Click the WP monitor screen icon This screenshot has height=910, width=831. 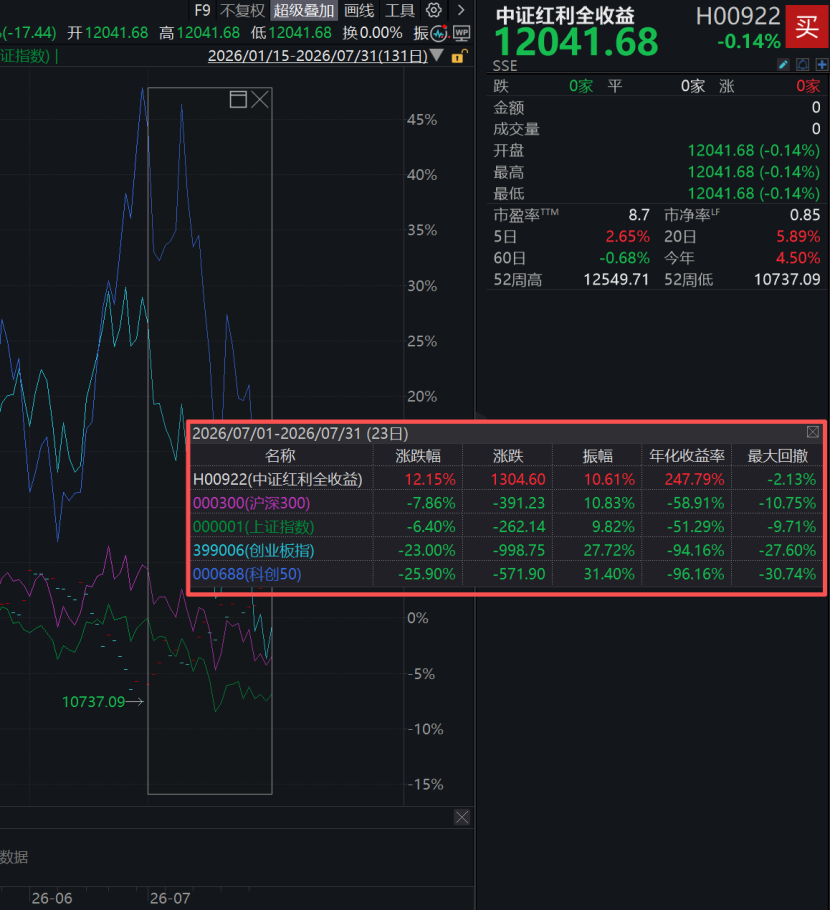(462, 33)
